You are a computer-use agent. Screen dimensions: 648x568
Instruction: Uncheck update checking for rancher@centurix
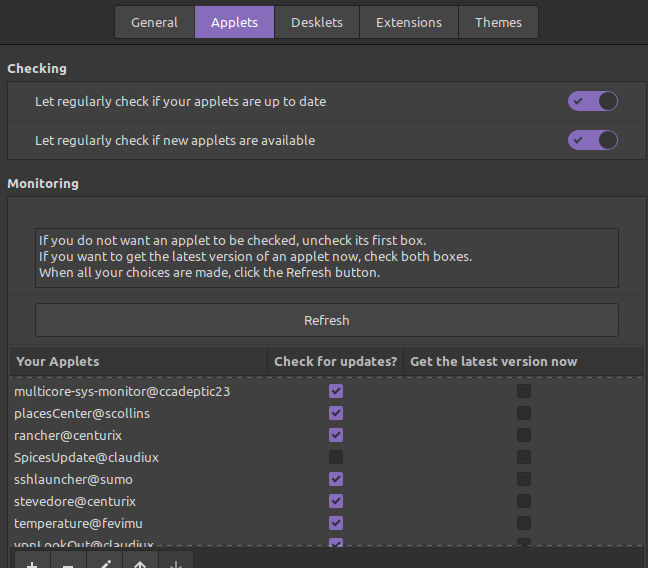336,435
